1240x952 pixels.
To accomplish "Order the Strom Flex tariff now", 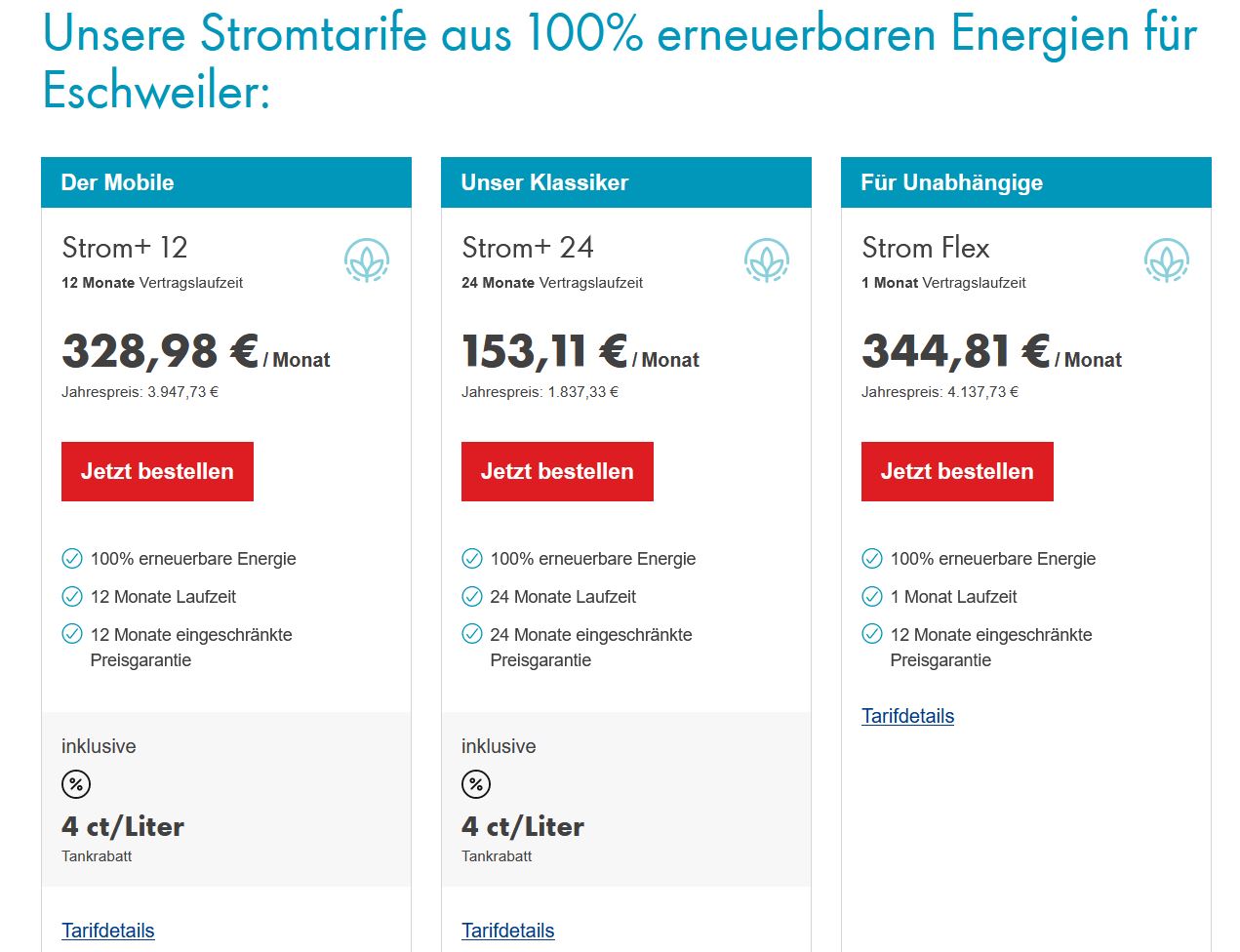I will pos(957,472).
